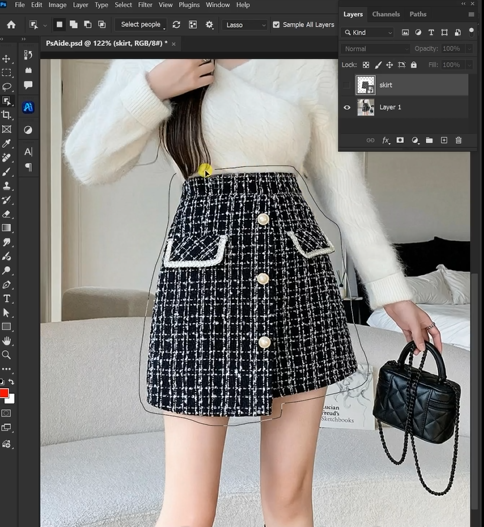
Task: Open the Plugins menu
Action: tap(189, 5)
